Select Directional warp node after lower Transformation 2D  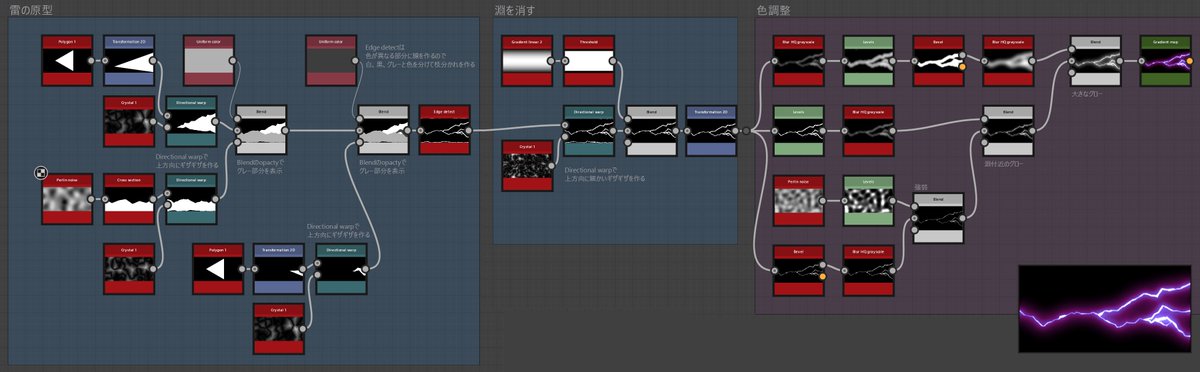point(341,269)
